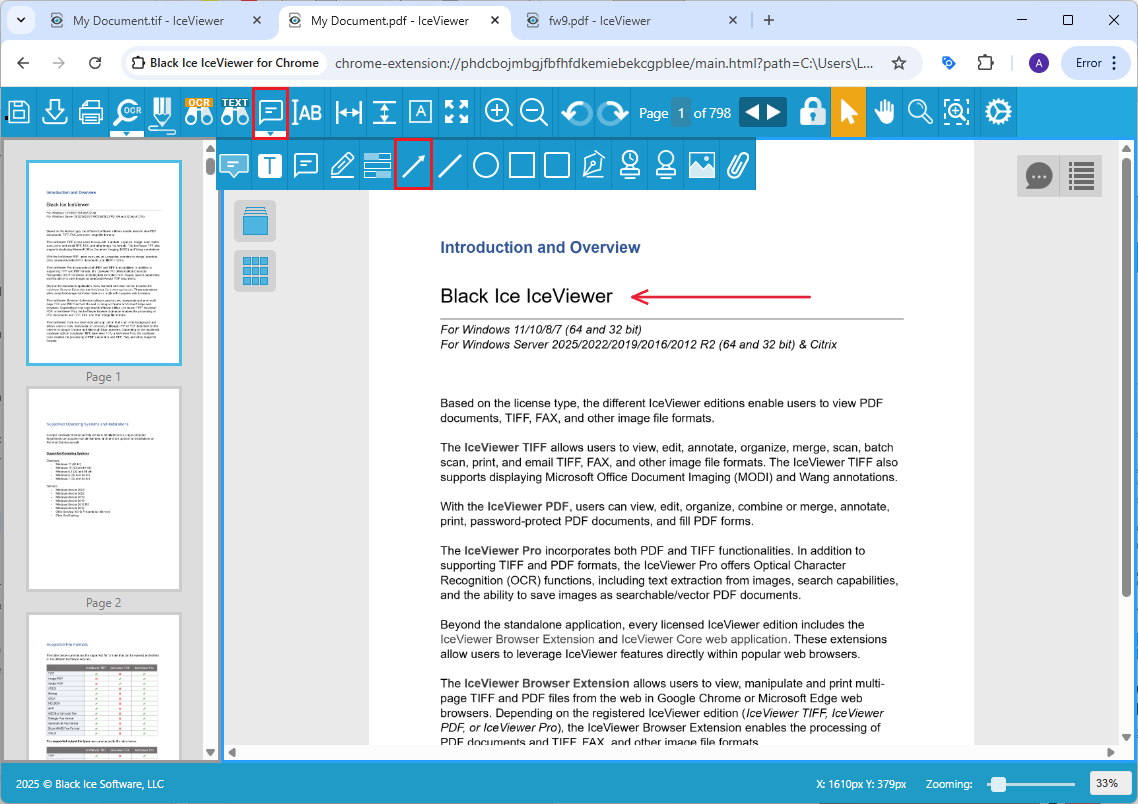This screenshot has width=1138, height=804.
Task: Click the padlock security icon
Action: tap(812, 112)
